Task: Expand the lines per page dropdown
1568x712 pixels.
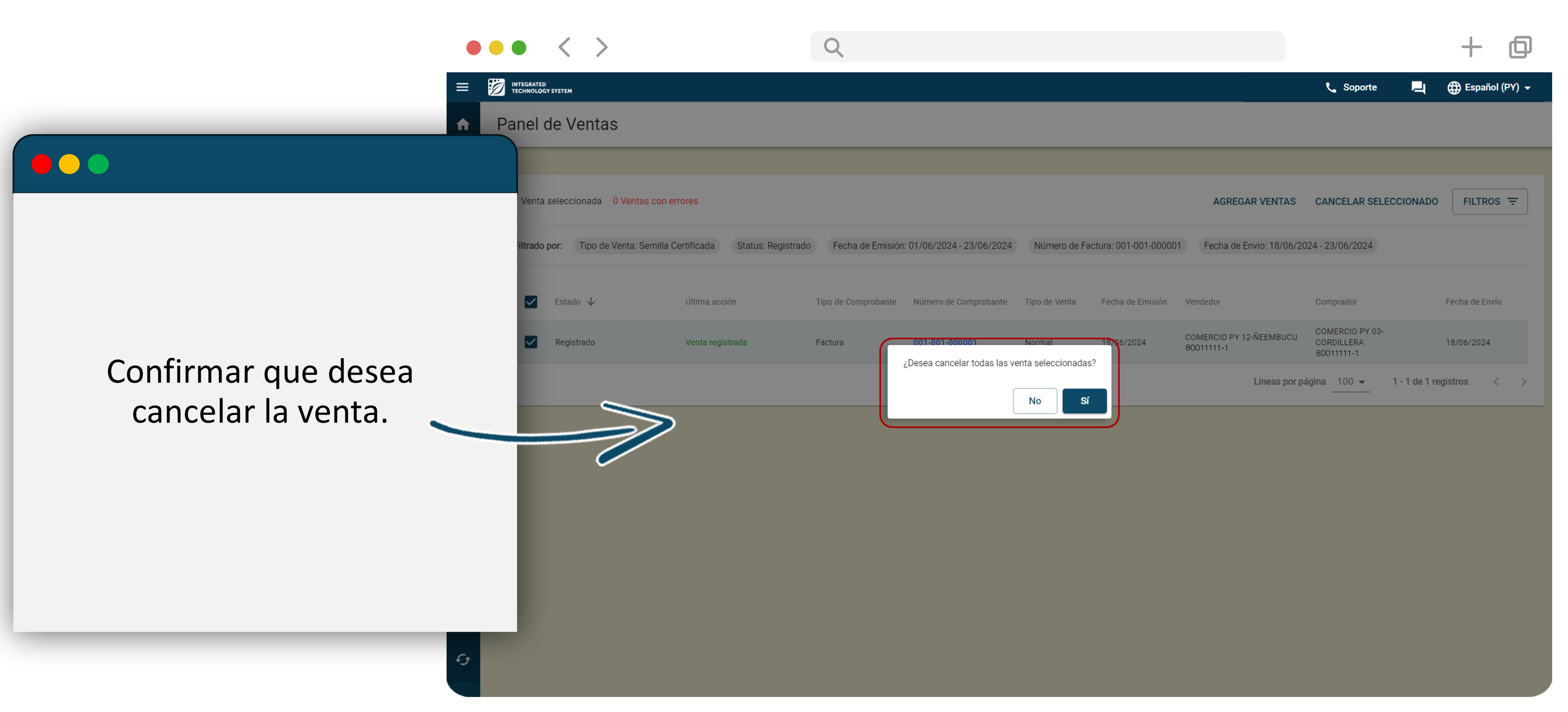Action: coord(1351,381)
